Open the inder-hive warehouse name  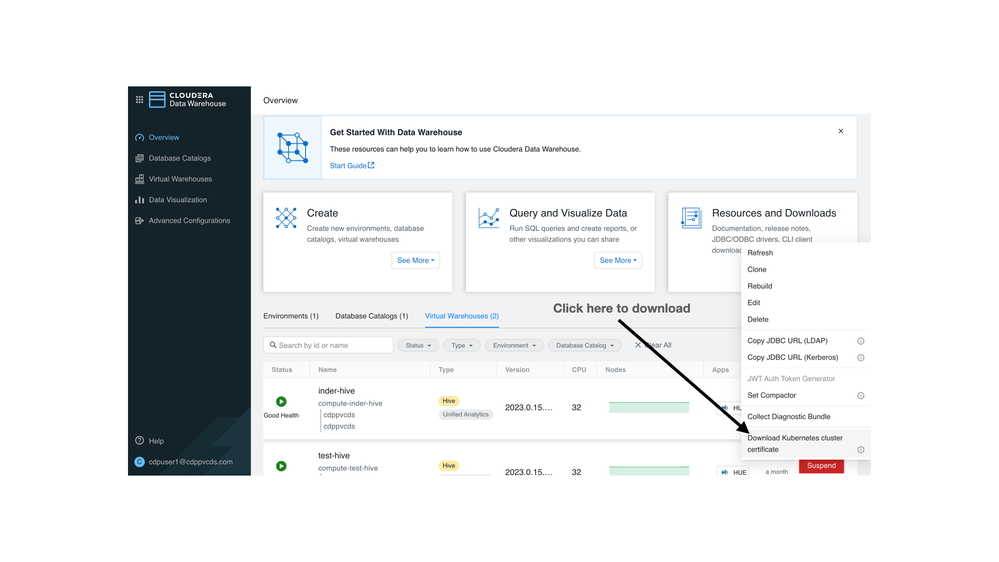(x=336, y=391)
